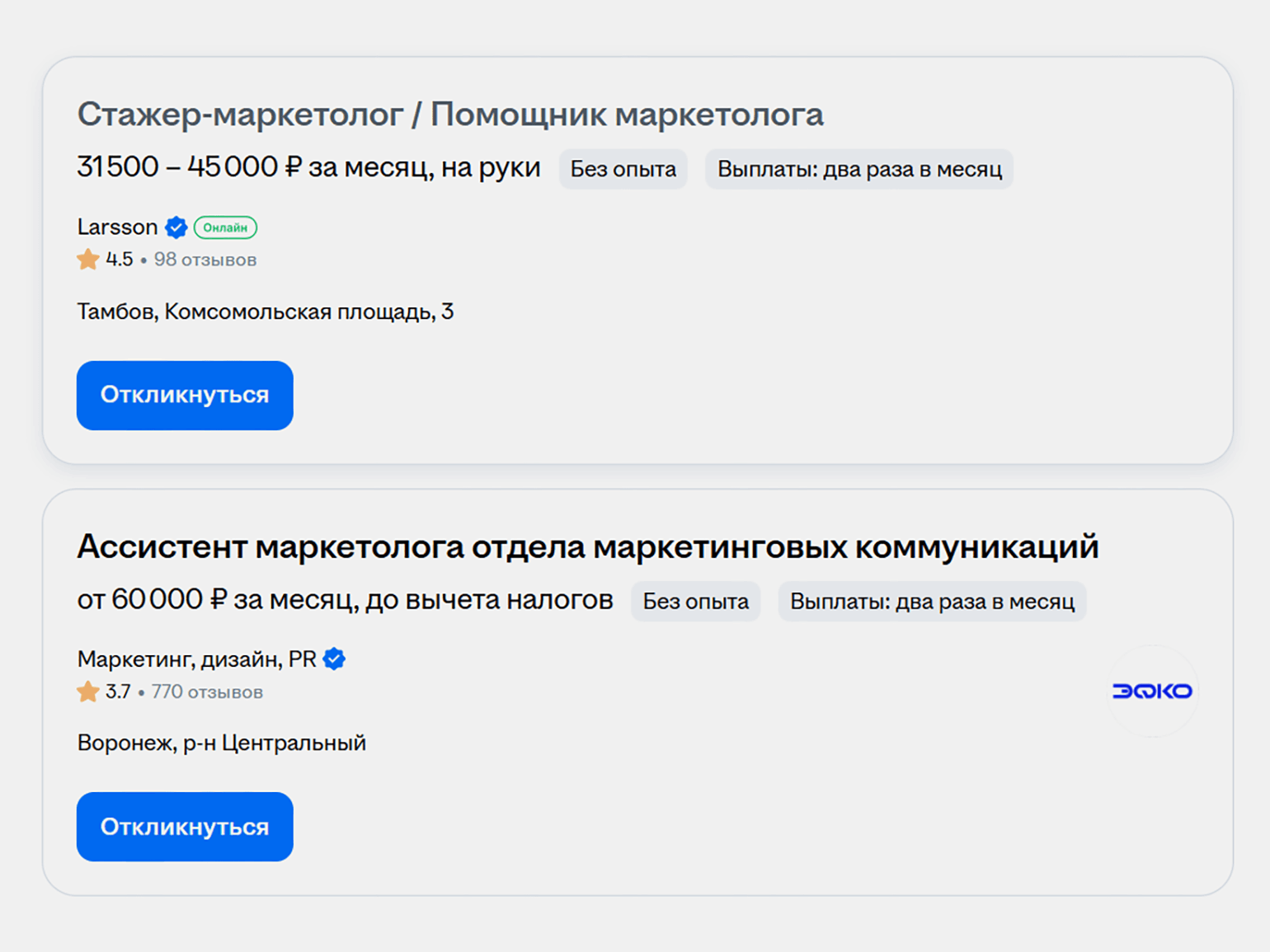This screenshot has width=1270, height=952.
Task: Open the Larsson company page
Action: pyautogui.click(x=117, y=227)
